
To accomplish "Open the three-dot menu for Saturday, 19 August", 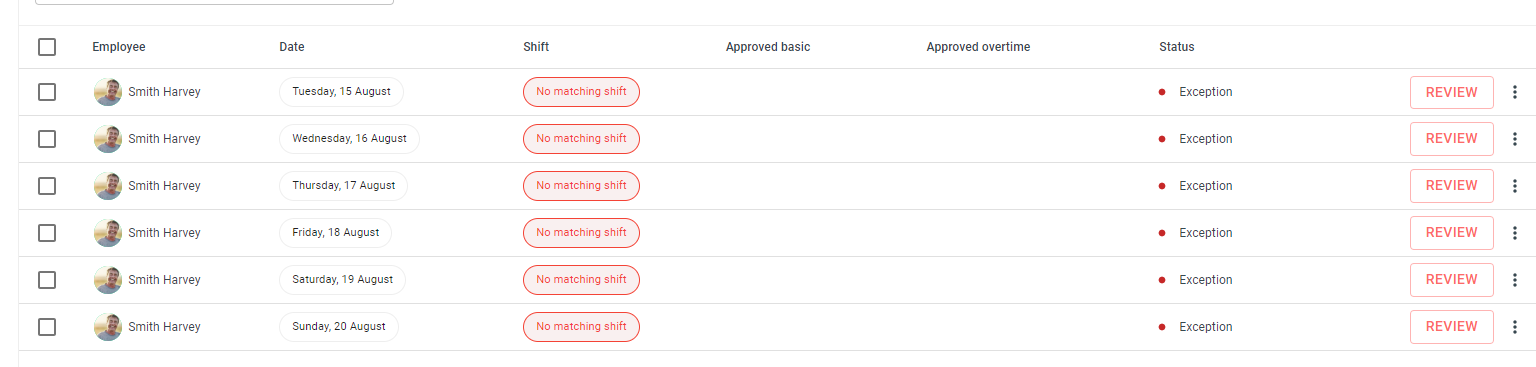I will [1514, 280].
